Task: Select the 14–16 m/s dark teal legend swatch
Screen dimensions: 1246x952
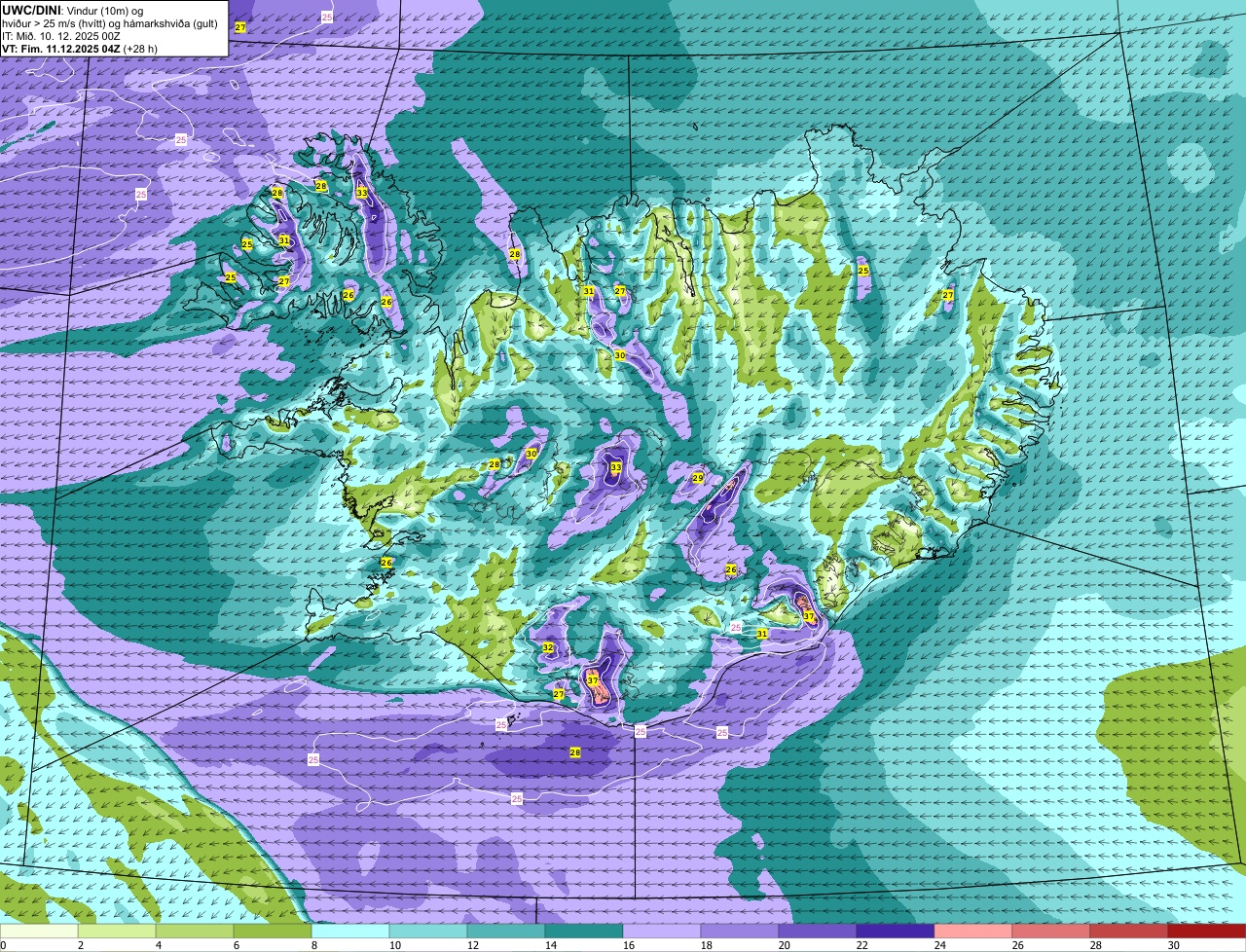Action: 584,932
